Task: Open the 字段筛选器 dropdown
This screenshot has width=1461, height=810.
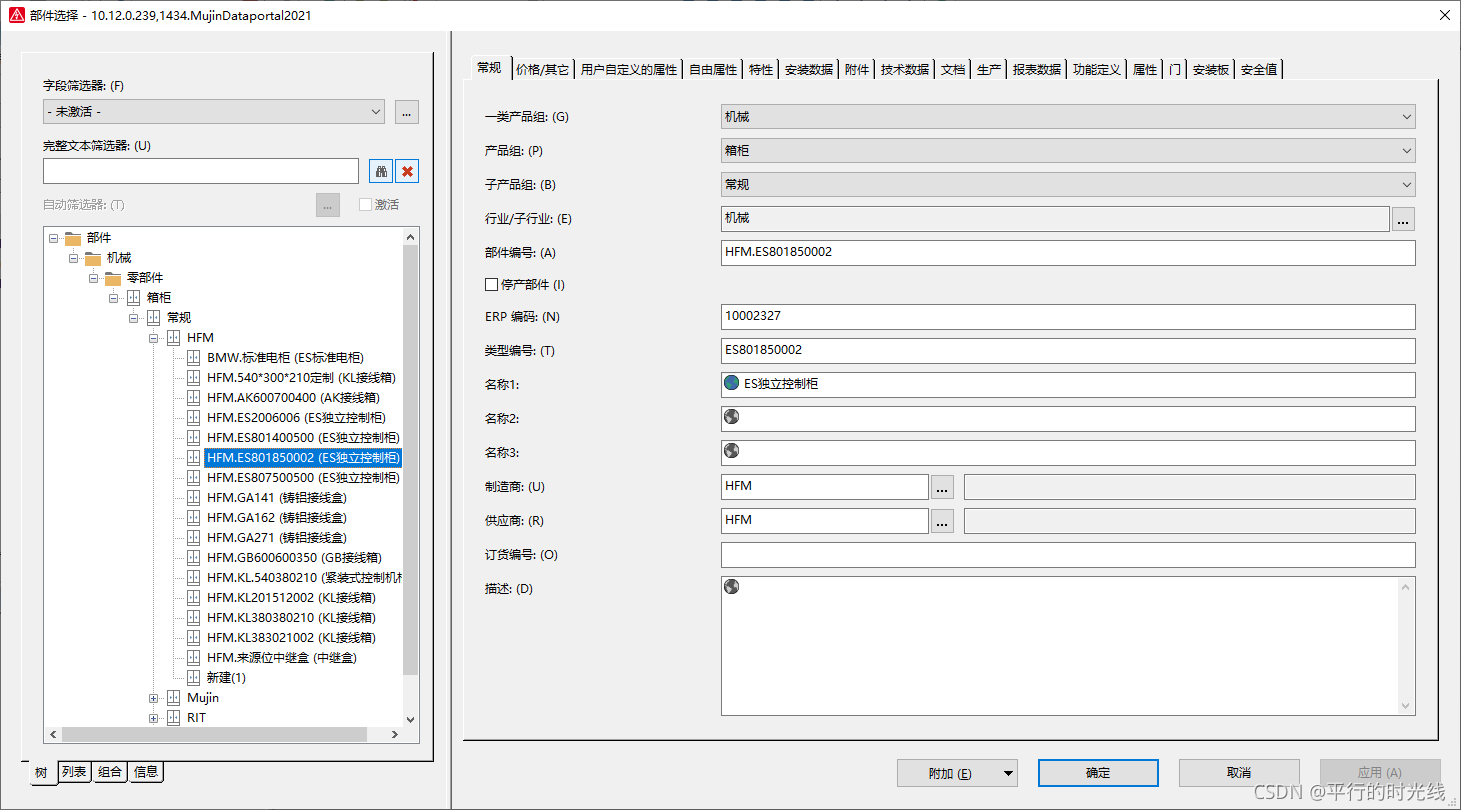Action: coord(376,112)
